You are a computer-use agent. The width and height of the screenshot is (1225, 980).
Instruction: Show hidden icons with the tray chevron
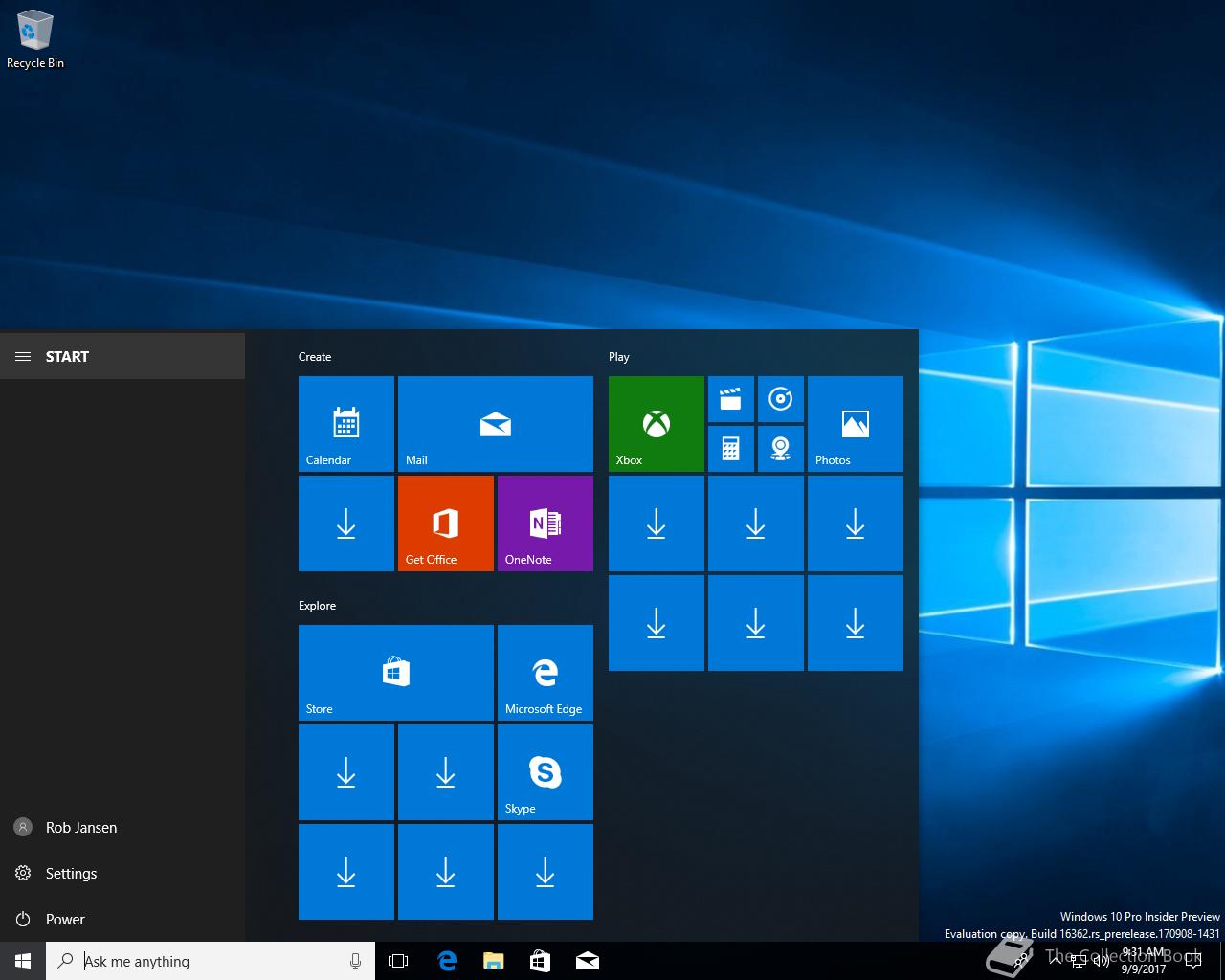coord(1056,961)
